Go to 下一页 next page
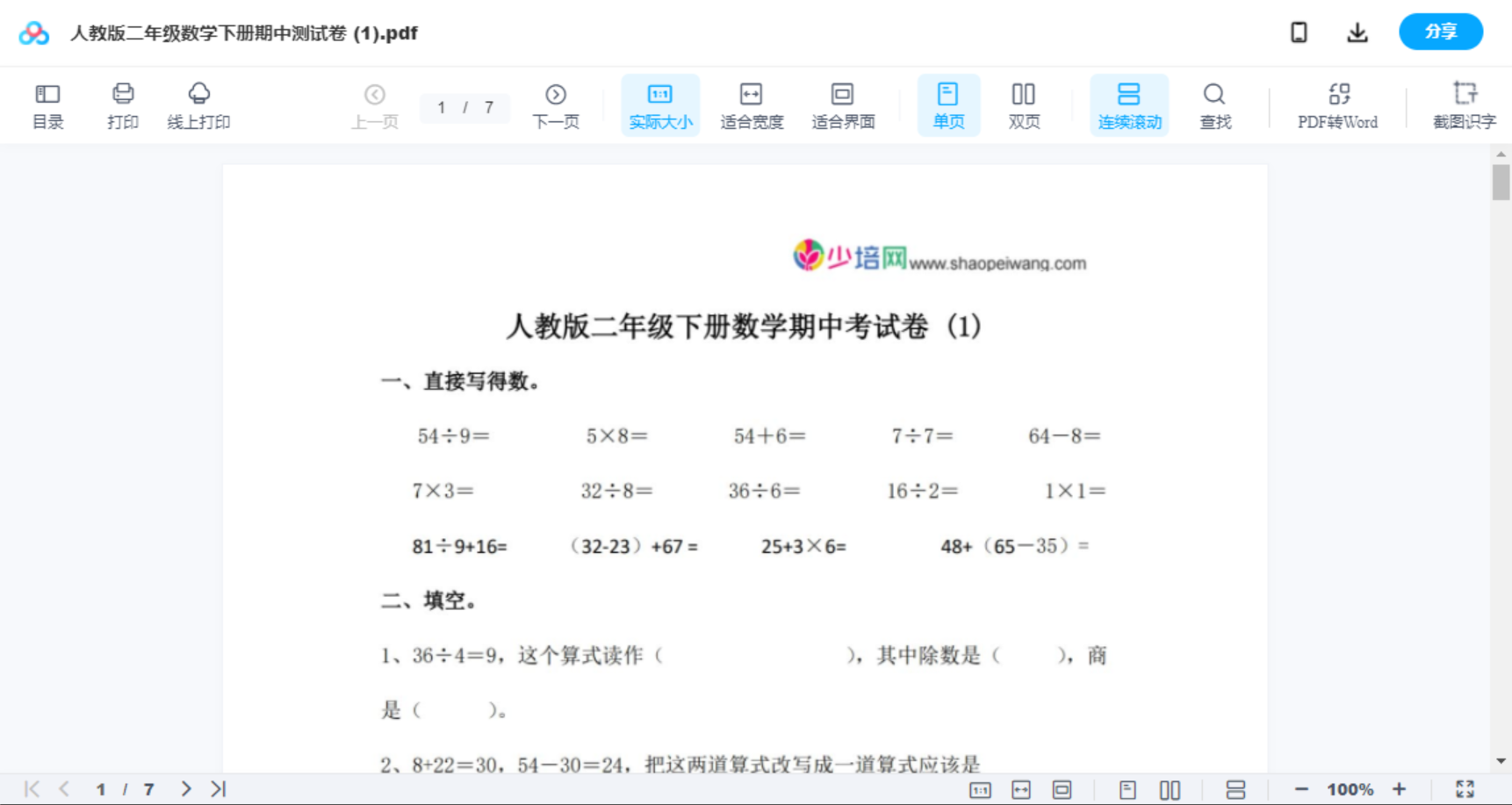The width and height of the screenshot is (1512, 805). pyautogui.click(x=555, y=104)
